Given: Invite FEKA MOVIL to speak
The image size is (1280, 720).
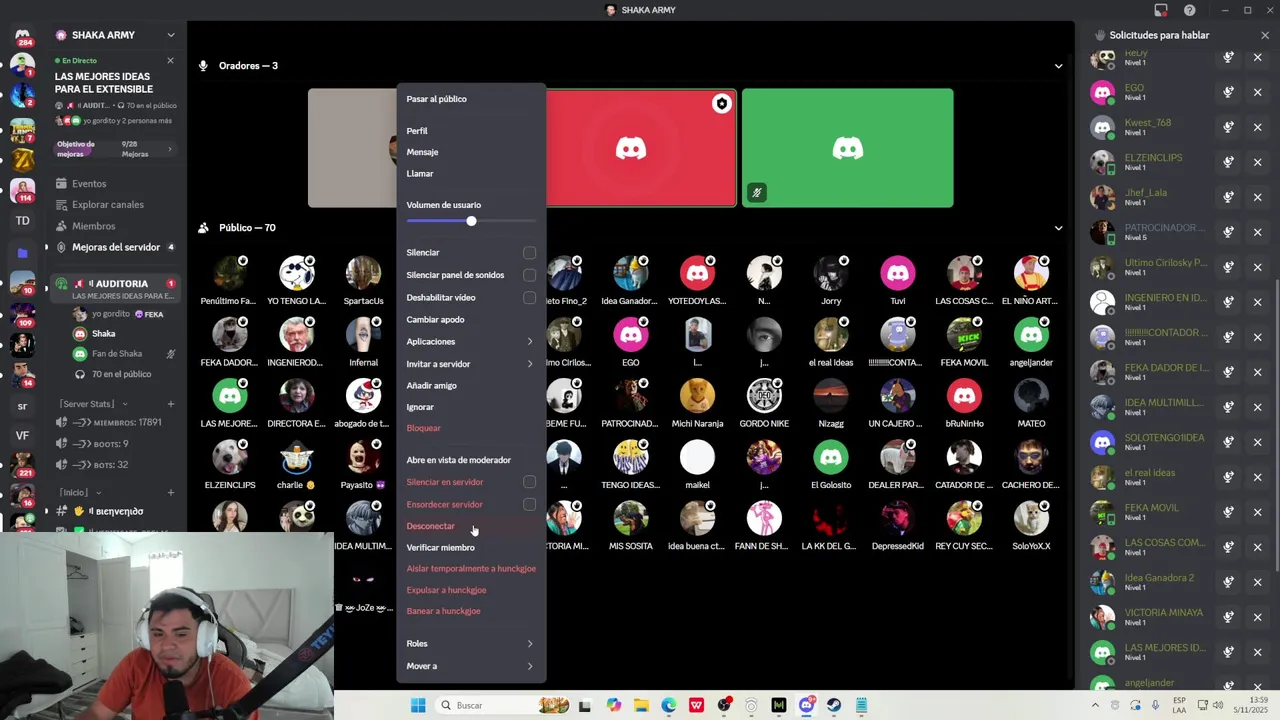Looking at the screenshot, I should point(1228,512).
